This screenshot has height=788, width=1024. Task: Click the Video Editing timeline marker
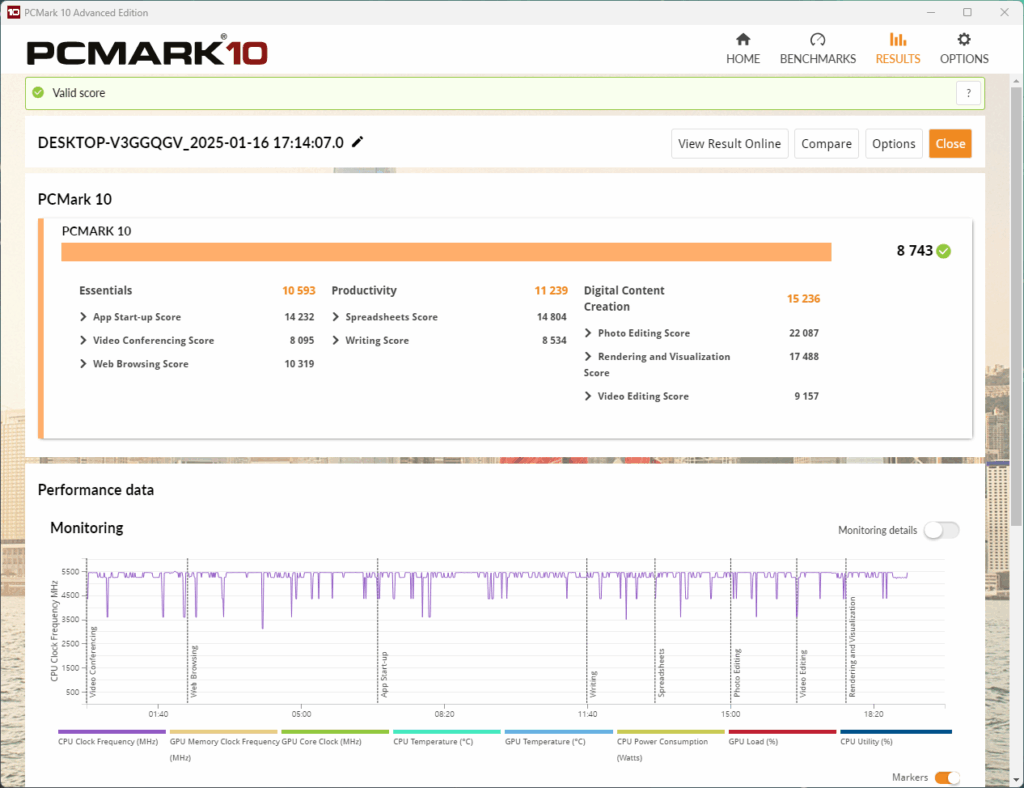[803, 673]
